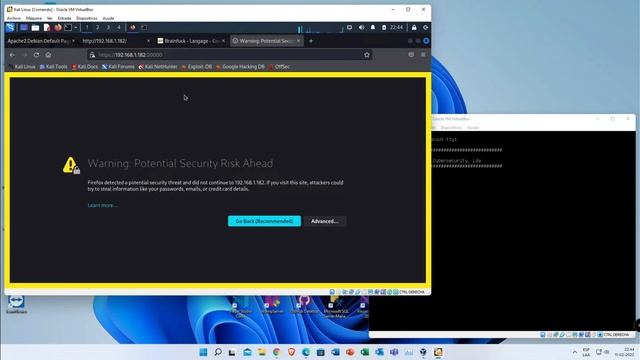Image resolution: width=640 pixels, height=360 pixels.
Task: Open the terminal emulator icon in Kali panel
Action: click(x=68, y=27)
